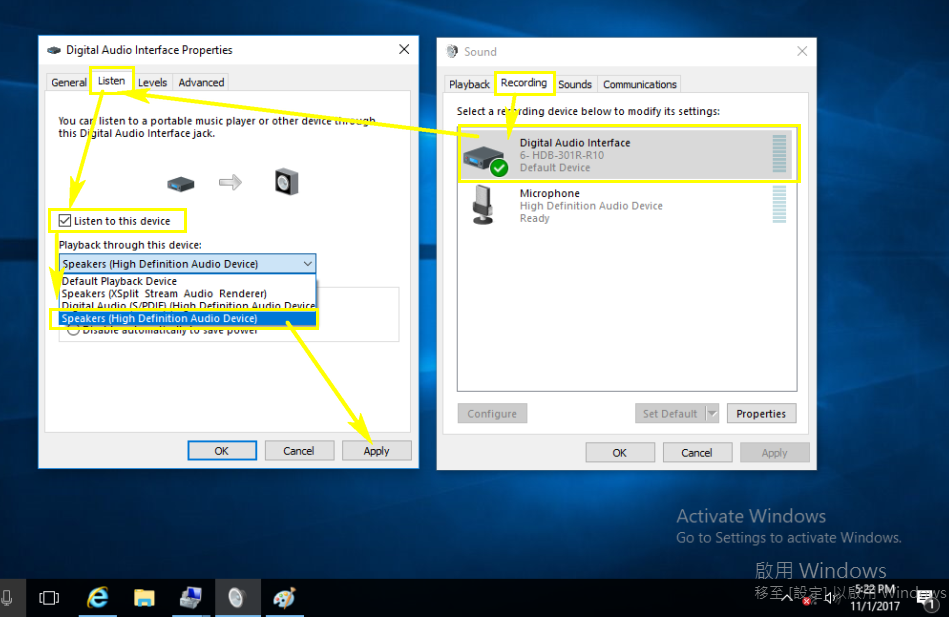Viewport: 949px width, 617px height.
Task: Open the Set Default dropdown arrow
Action: [712, 414]
